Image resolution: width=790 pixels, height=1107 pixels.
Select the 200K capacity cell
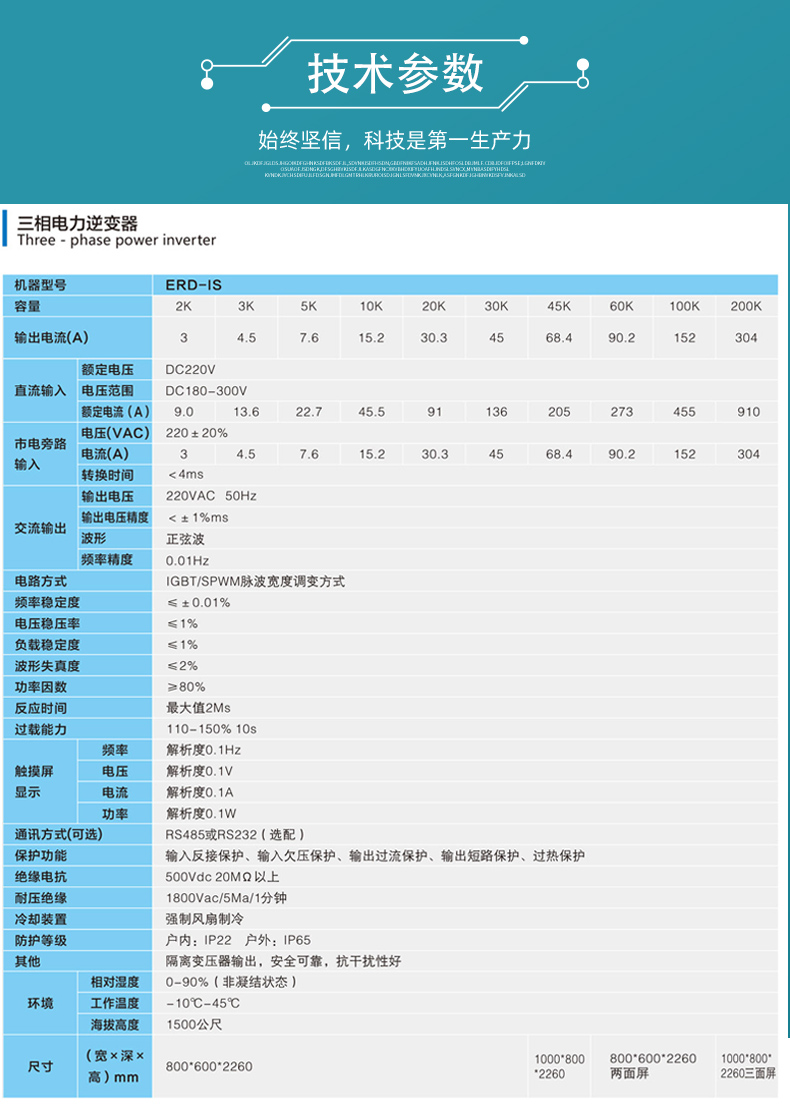coord(746,306)
